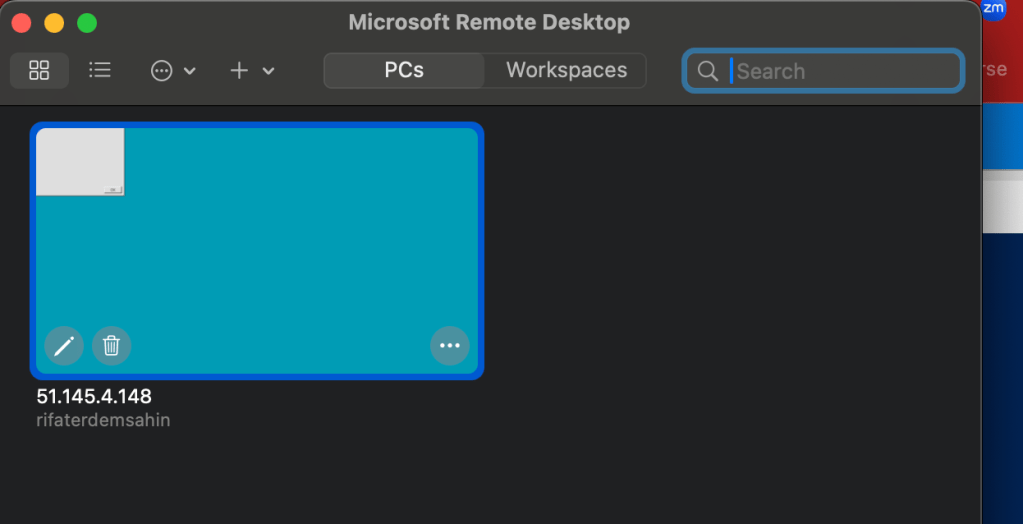Viewport: 1023px width, 524px height.
Task: Open more options on the PC thumbnail
Action: (450, 345)
